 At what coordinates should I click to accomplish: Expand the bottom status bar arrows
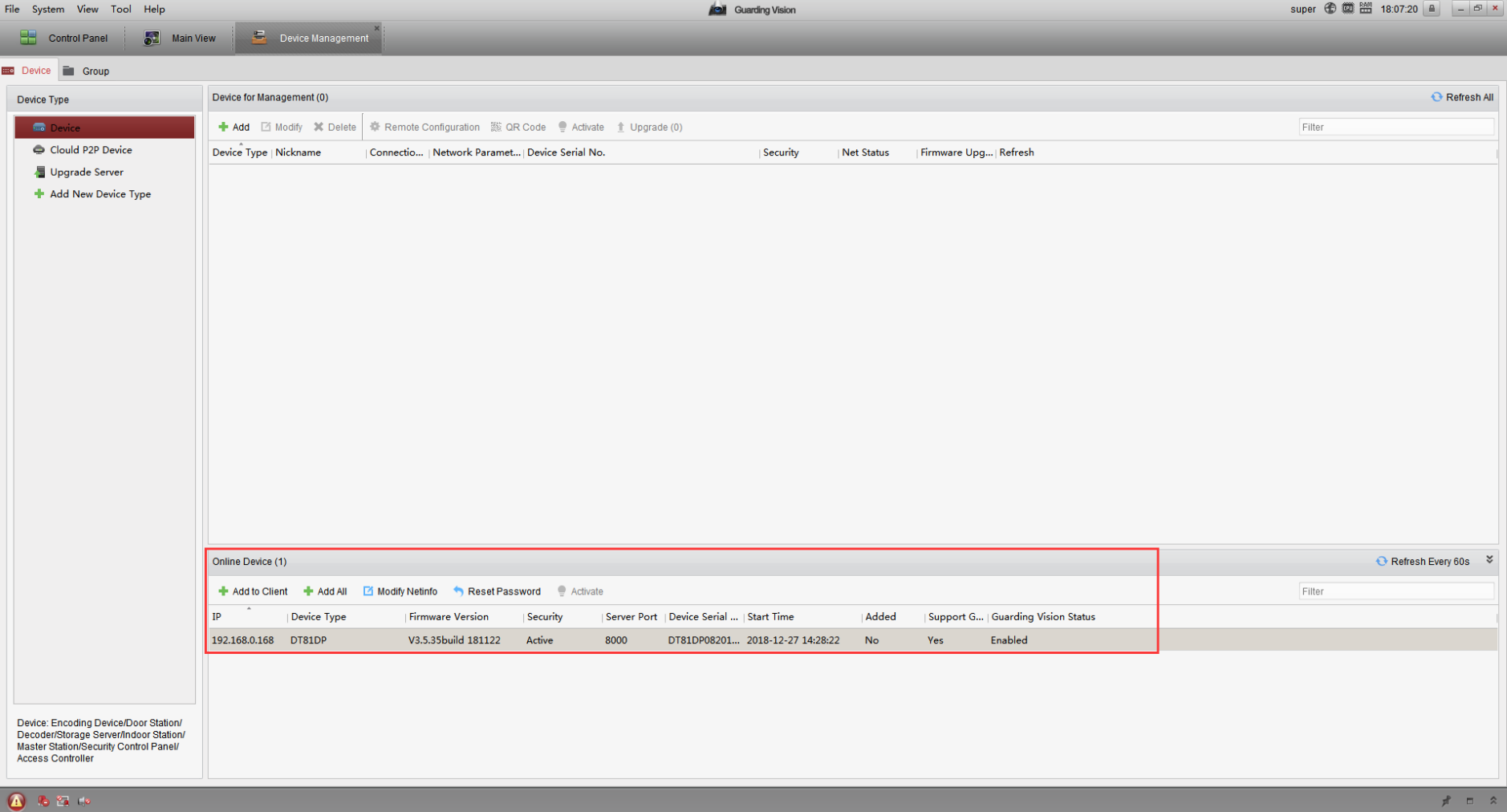point(1493,801)
